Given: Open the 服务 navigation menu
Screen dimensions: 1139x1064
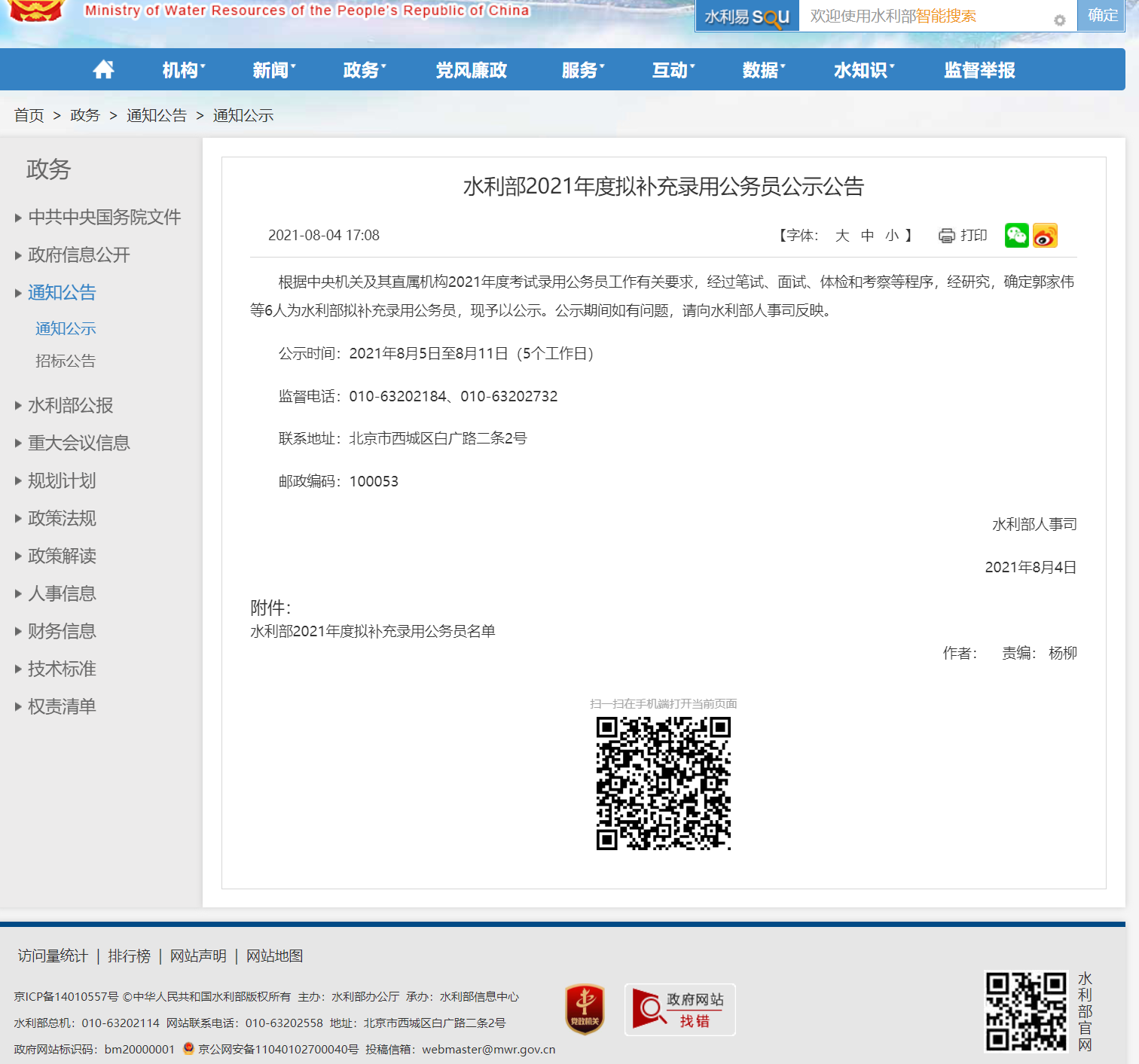Looking at the screenshot, I should click(582, 70).
